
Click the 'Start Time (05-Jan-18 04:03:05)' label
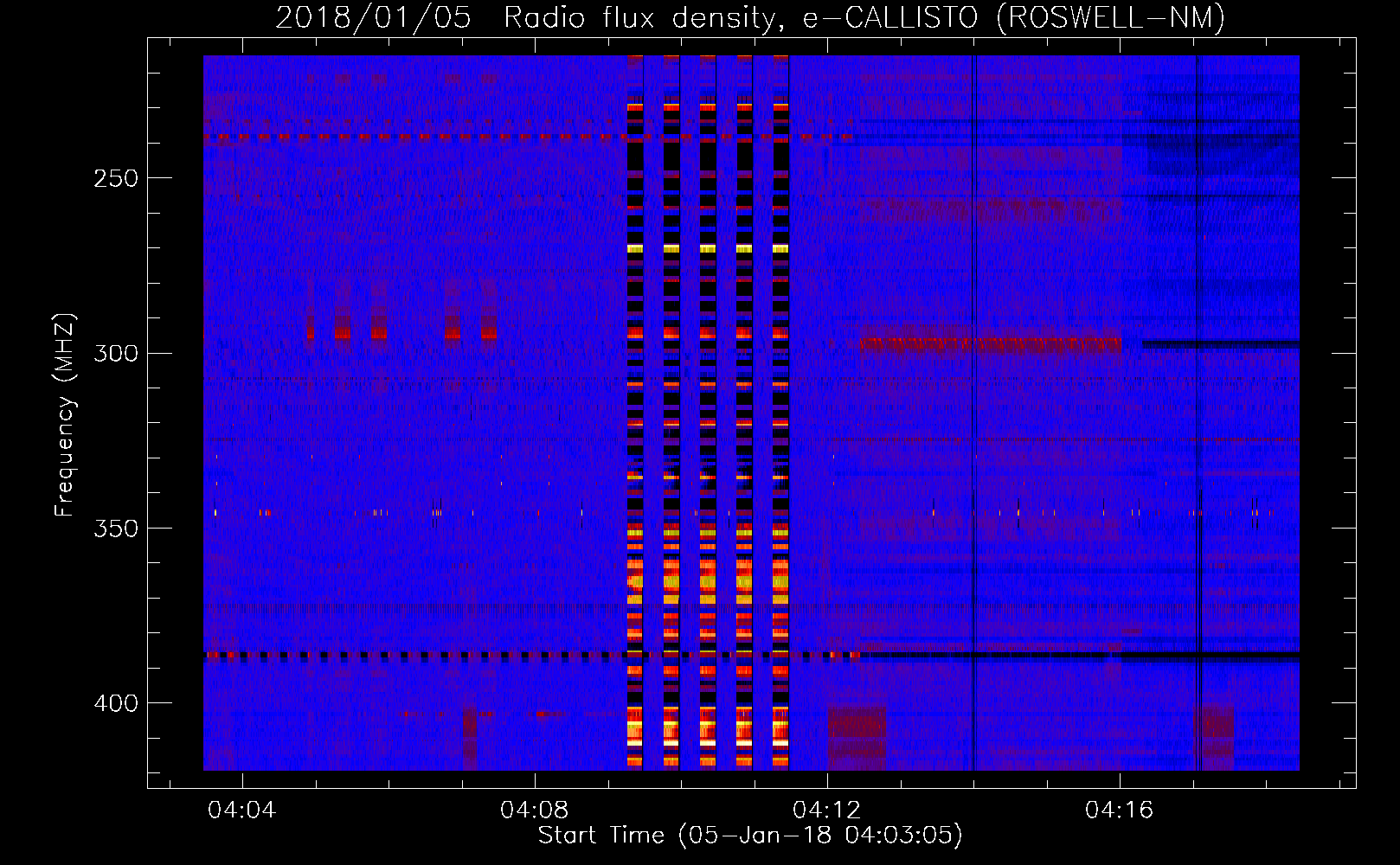[750, 836]
